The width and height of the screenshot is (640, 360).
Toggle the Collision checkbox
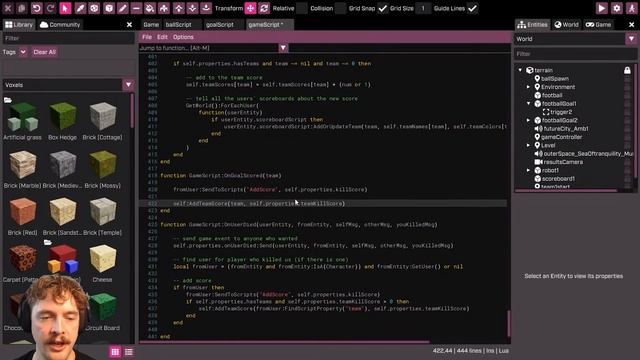[340, 8]
